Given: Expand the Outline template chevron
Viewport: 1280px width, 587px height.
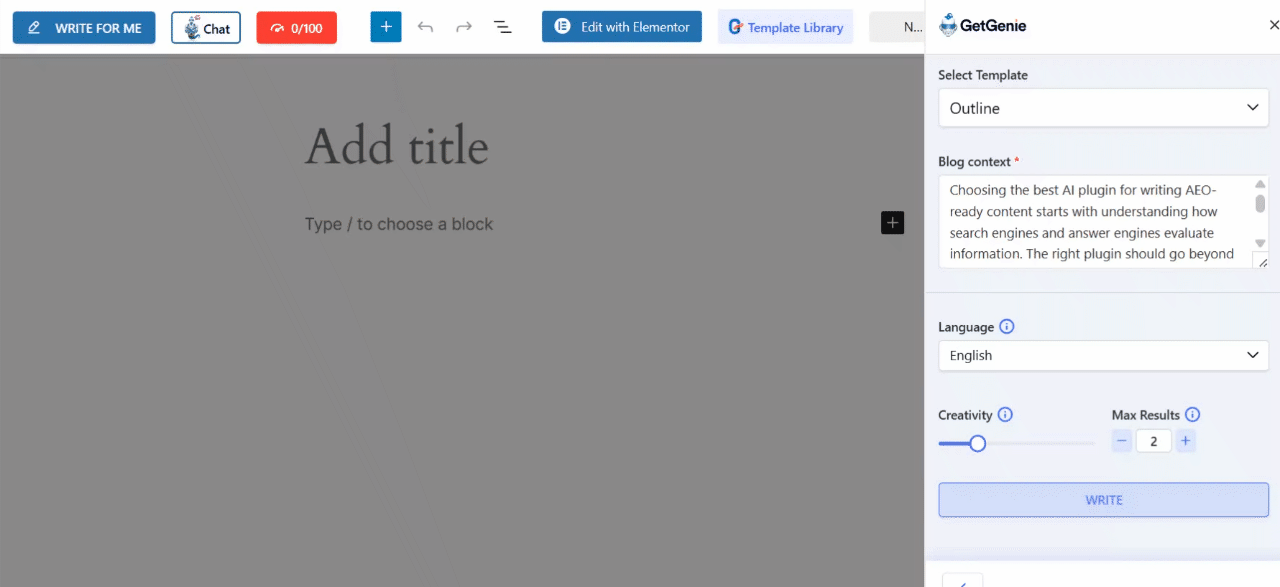Looking at the screenshot, I should [1252, 107].
